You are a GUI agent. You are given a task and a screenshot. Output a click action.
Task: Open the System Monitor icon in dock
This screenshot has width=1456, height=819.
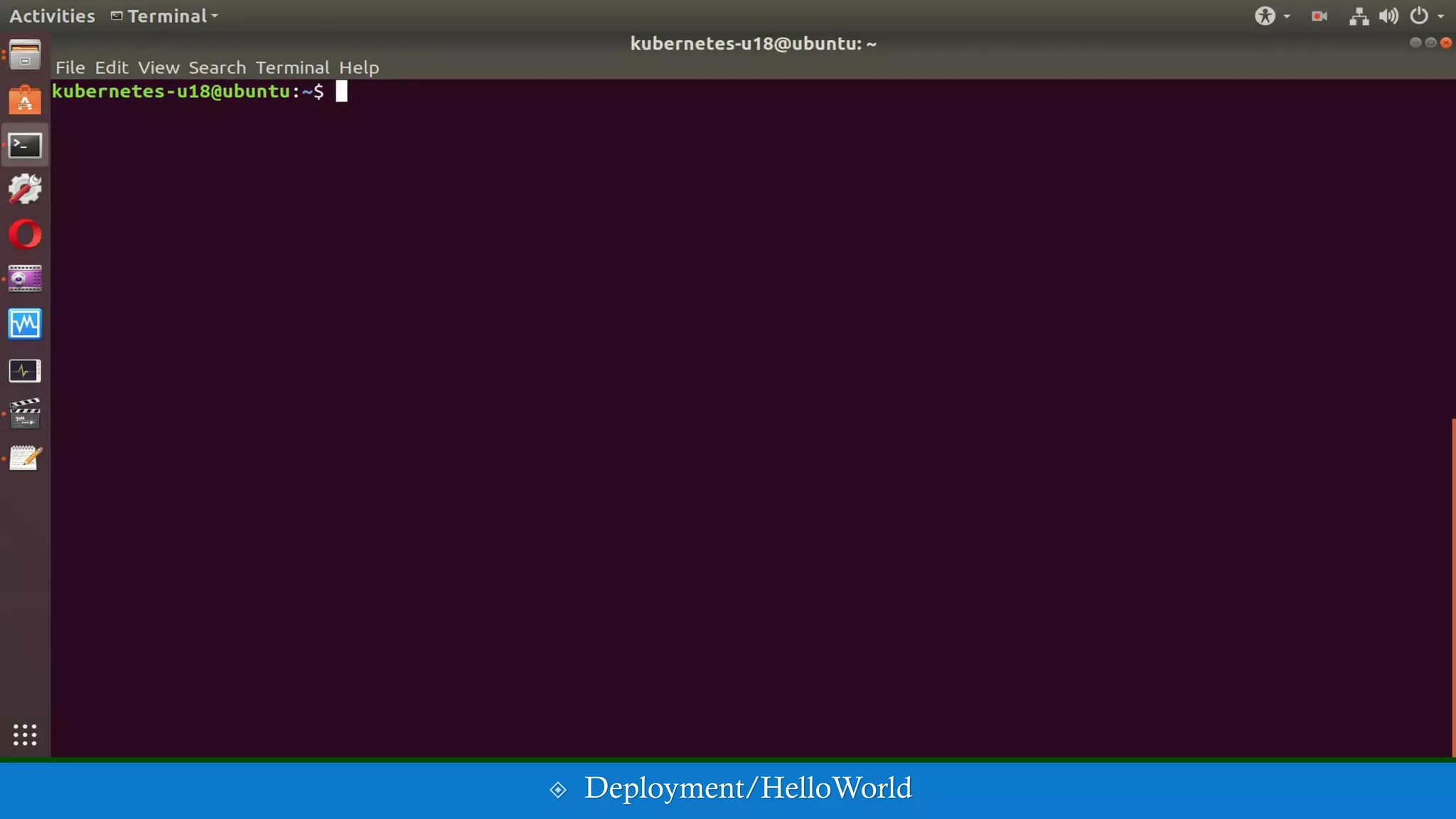25,370
